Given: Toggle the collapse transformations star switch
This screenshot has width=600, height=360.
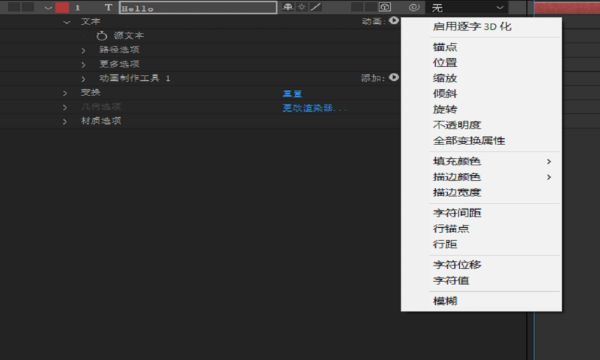Looking at the screenshot, I should pos(302,7).
